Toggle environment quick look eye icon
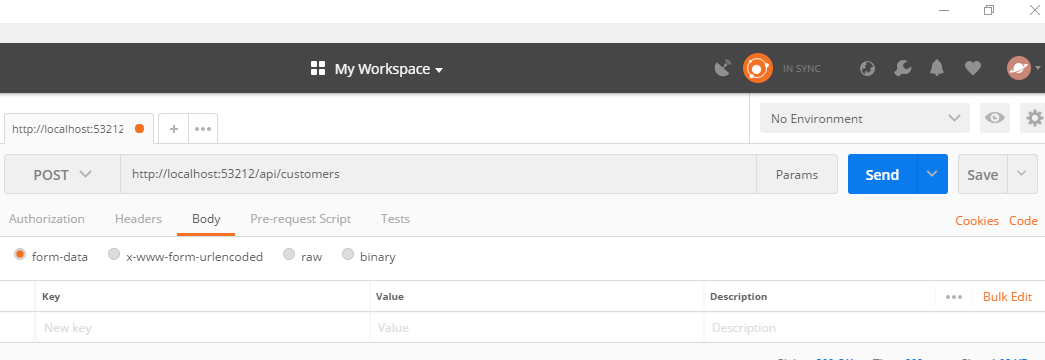 [x=995, y=118]
